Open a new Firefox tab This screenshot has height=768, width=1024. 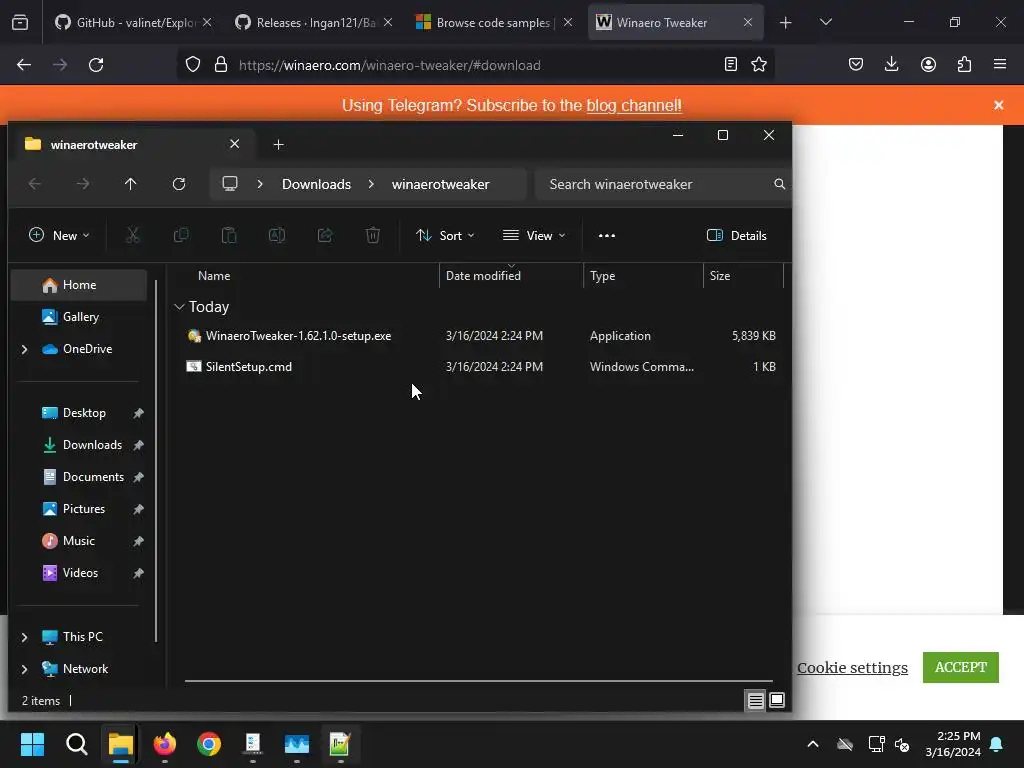(786, 23)
